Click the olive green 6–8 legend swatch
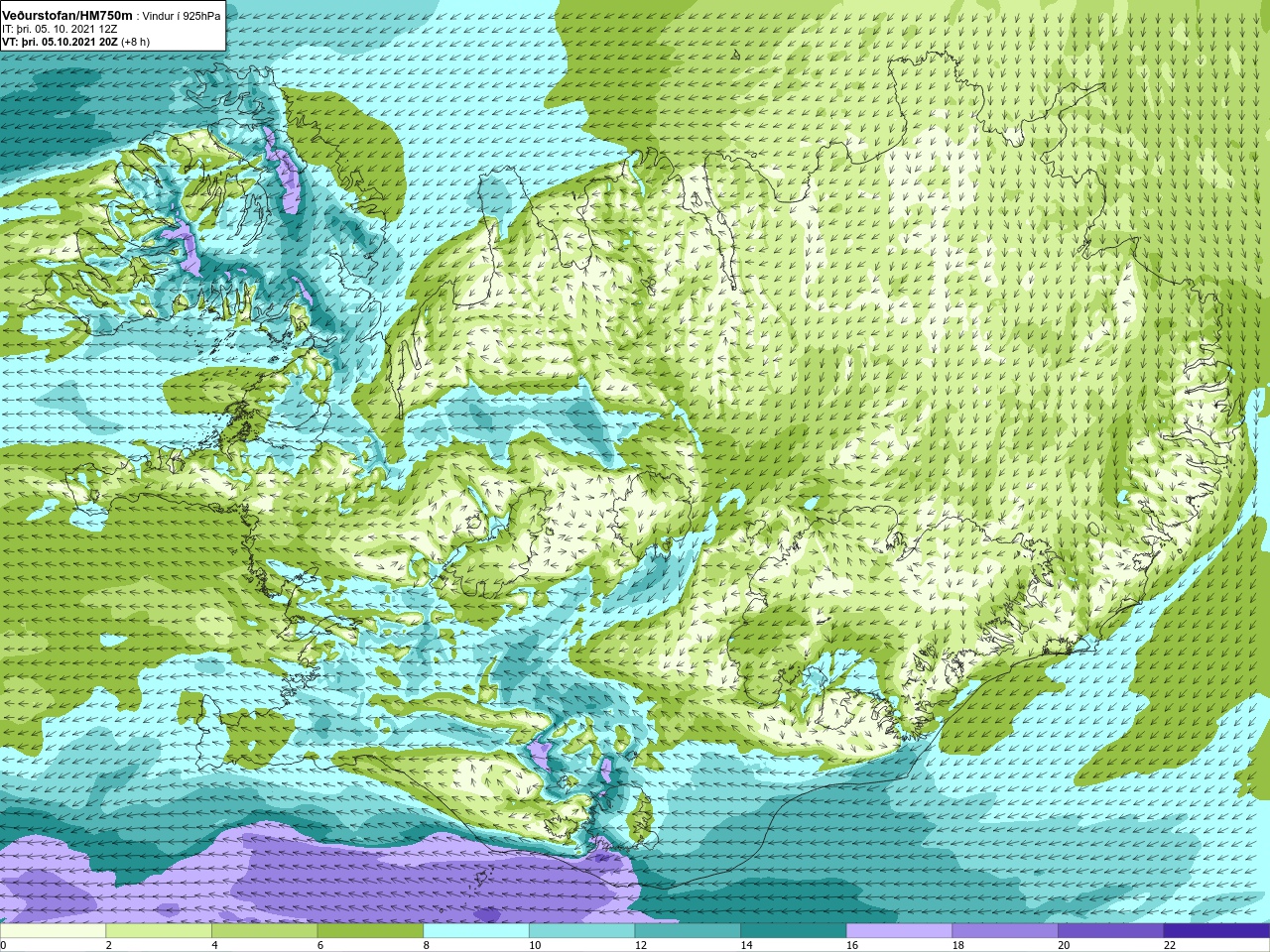Viewport: 1270px width, 952px height. click(370, 931)
